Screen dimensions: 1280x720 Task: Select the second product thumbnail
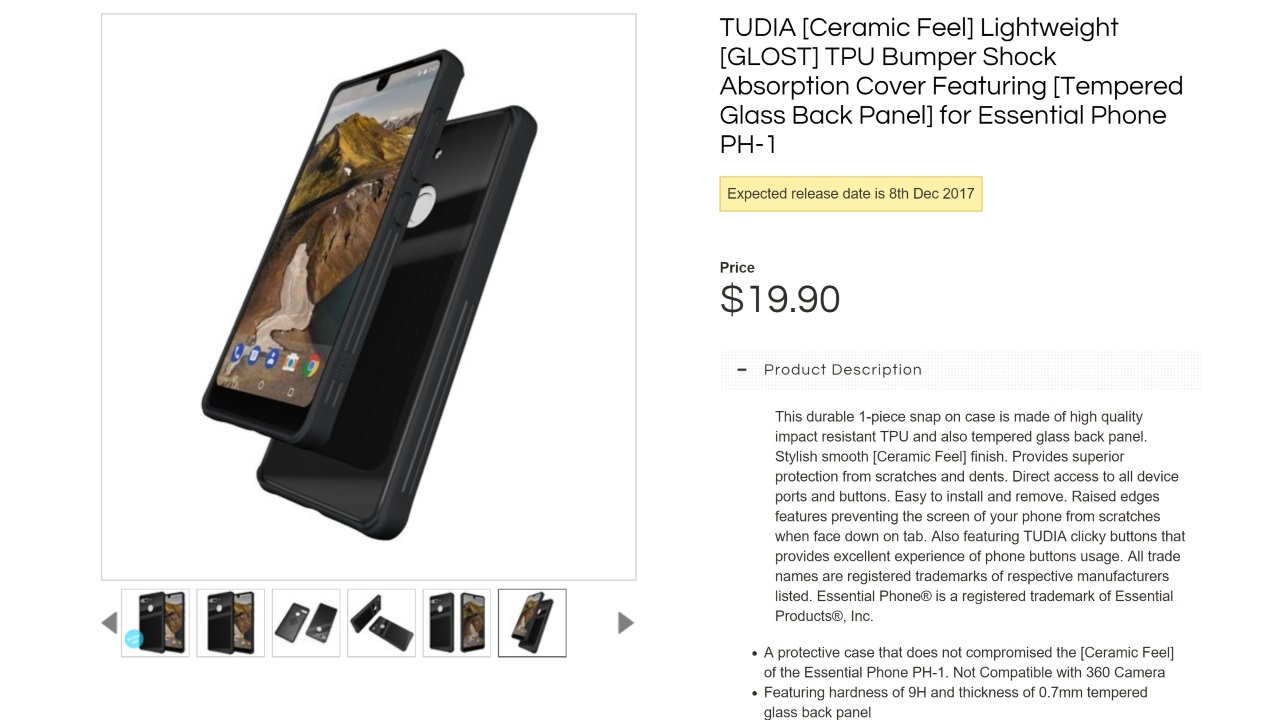coord(231,623)
